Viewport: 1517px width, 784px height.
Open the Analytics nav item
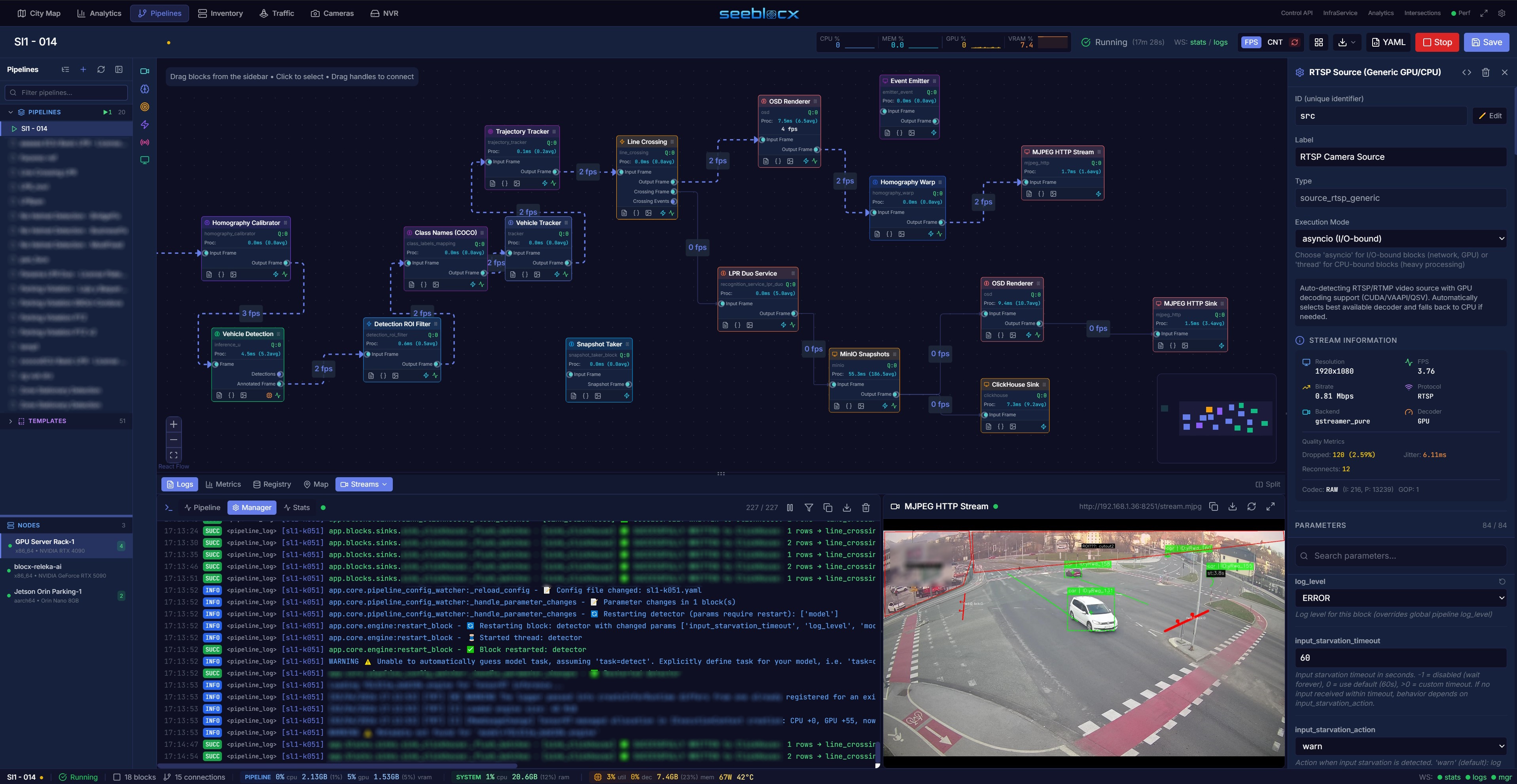point(99,13)
